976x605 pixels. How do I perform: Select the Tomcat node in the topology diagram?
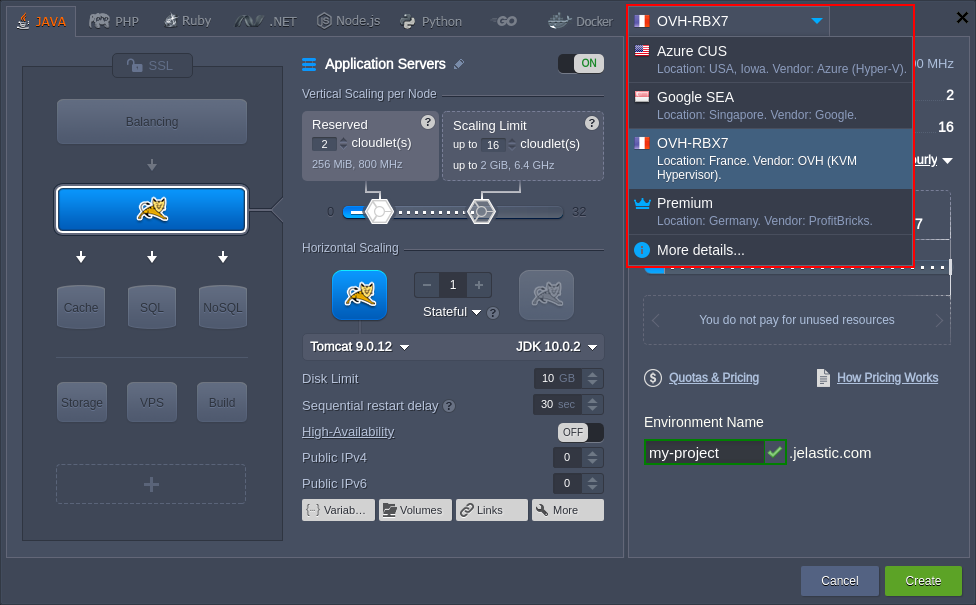(151, 210)
